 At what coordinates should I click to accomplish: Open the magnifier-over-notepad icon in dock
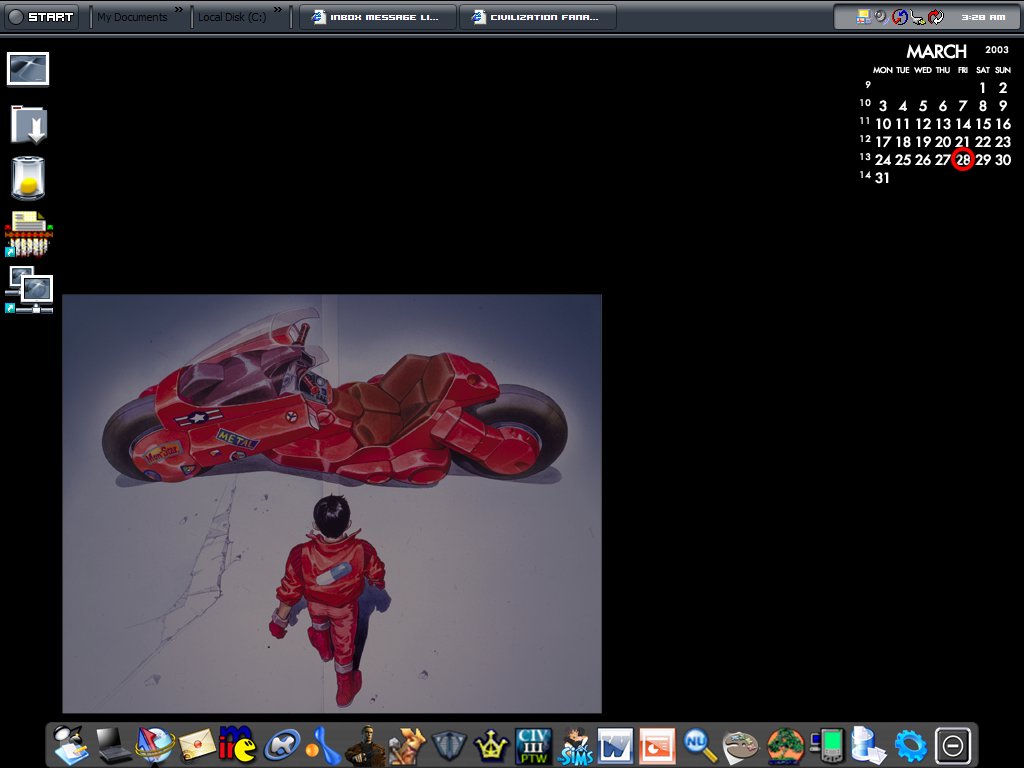pos(71,744)
